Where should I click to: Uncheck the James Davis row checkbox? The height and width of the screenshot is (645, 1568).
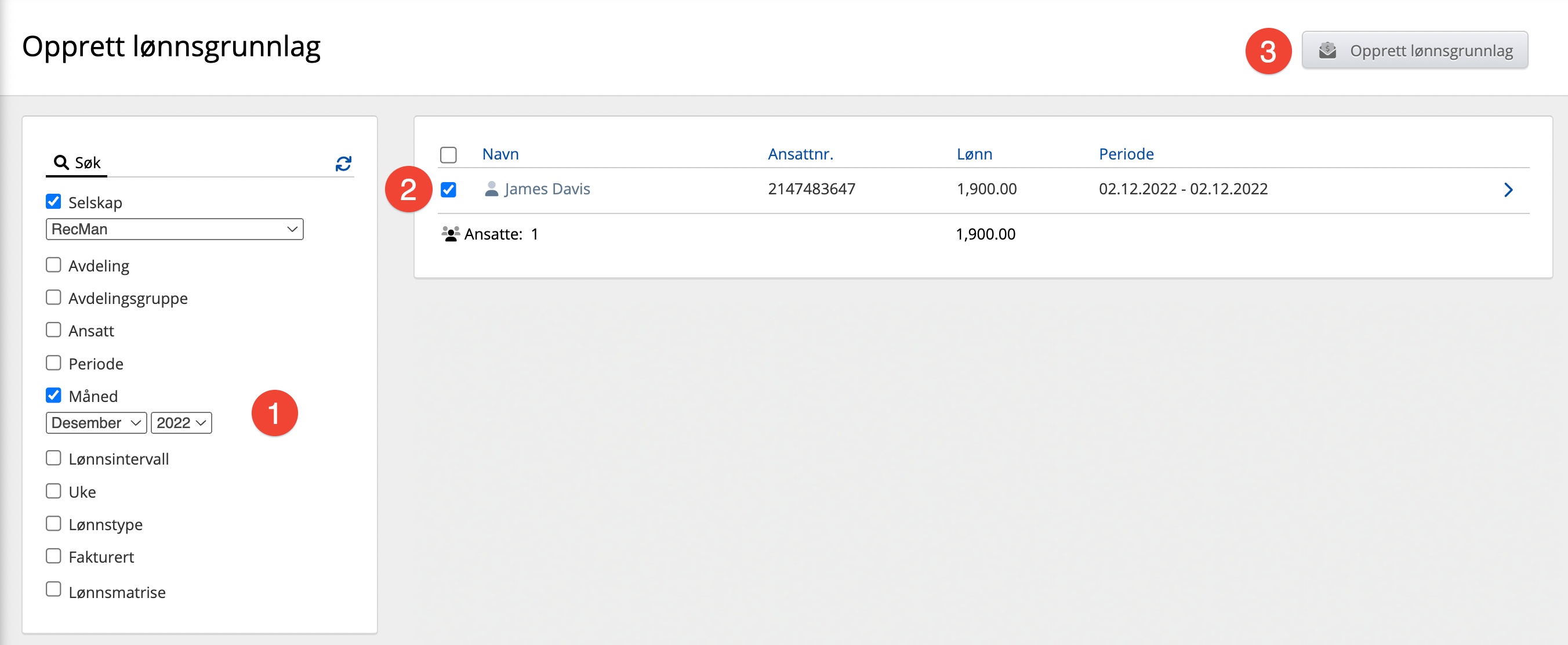(449, 190)
